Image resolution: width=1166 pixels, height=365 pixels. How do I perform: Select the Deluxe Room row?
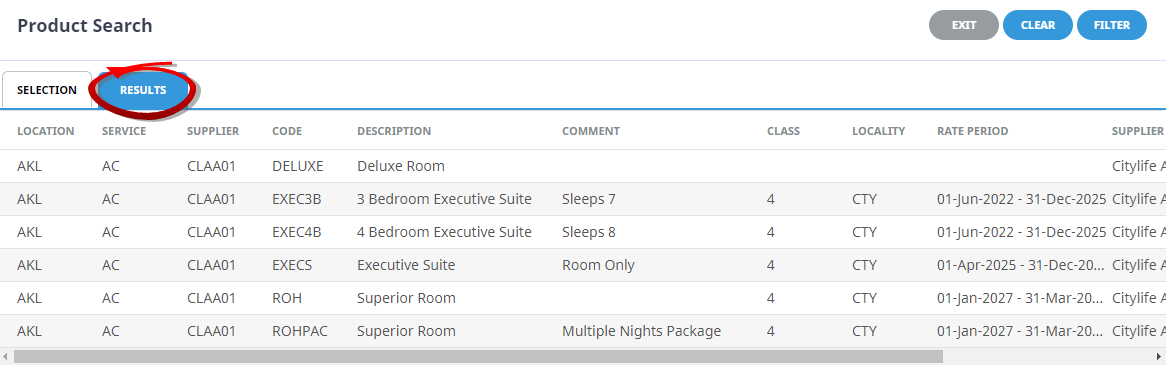tap(583, 166)
